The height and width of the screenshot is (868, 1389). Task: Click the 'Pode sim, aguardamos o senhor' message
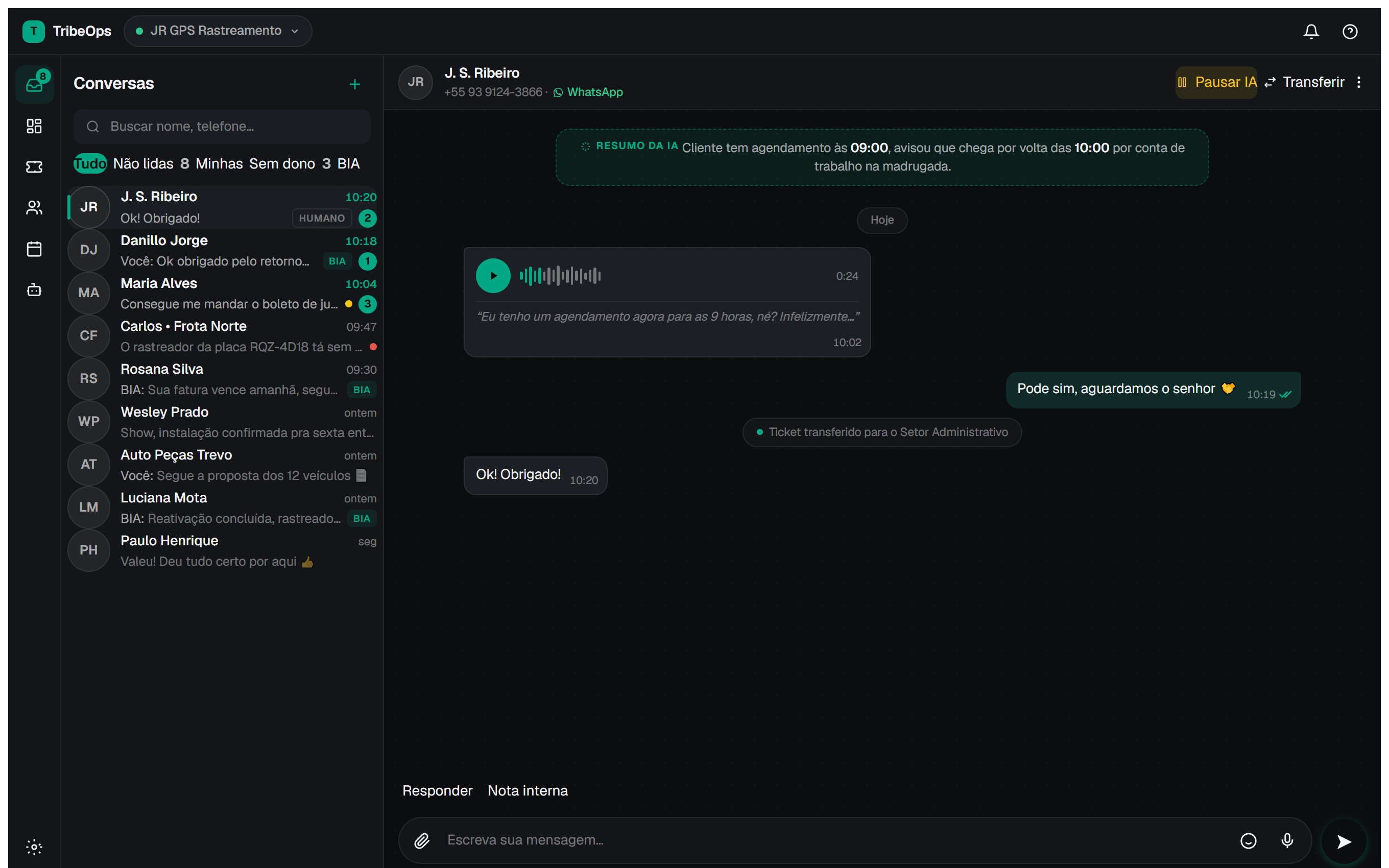click(x=1153, y=390)
